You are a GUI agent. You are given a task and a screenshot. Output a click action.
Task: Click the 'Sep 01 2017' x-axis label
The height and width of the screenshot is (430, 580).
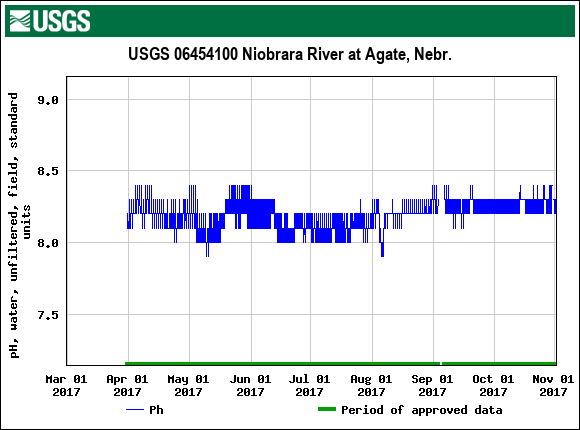pyautogui.click(x=432, y=385)
